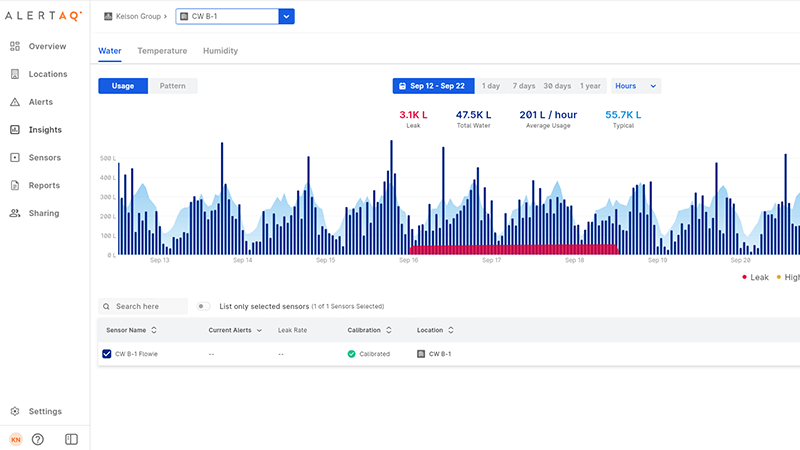The height and width of the screenshot is (450, 800).
Task: Open Sep 12 - Sep 22 date picker
Action: pyautogui.click(x=433, y=86)
